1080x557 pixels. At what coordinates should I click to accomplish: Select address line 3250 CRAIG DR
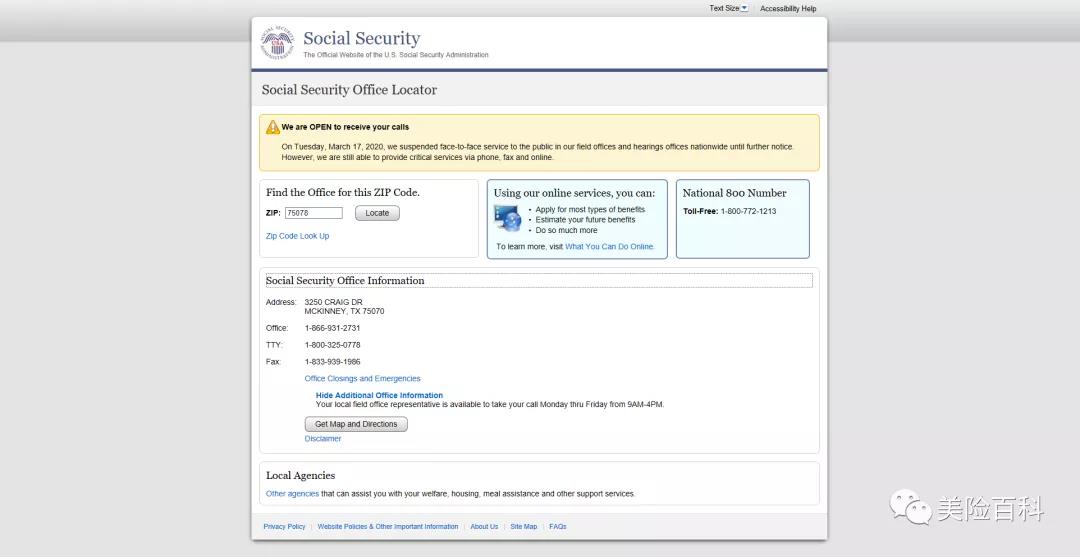(x=333, y=302)
